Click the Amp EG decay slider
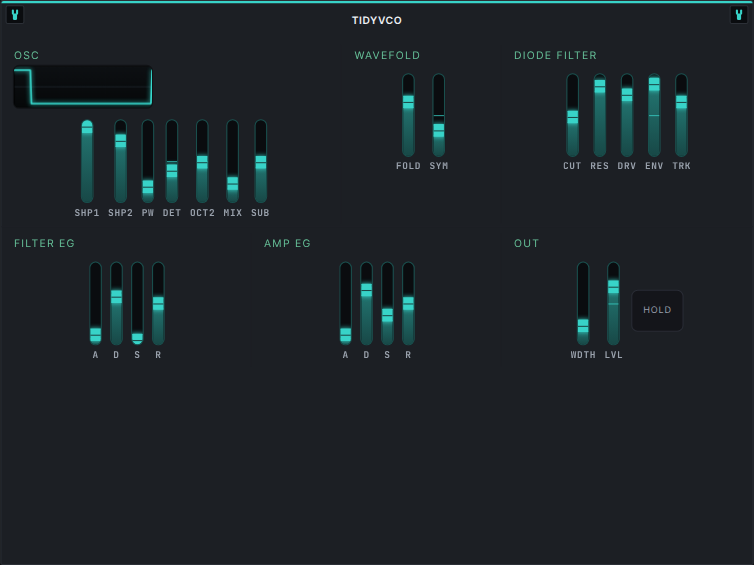This screenshot has height=565, width=754. point(366,303)
